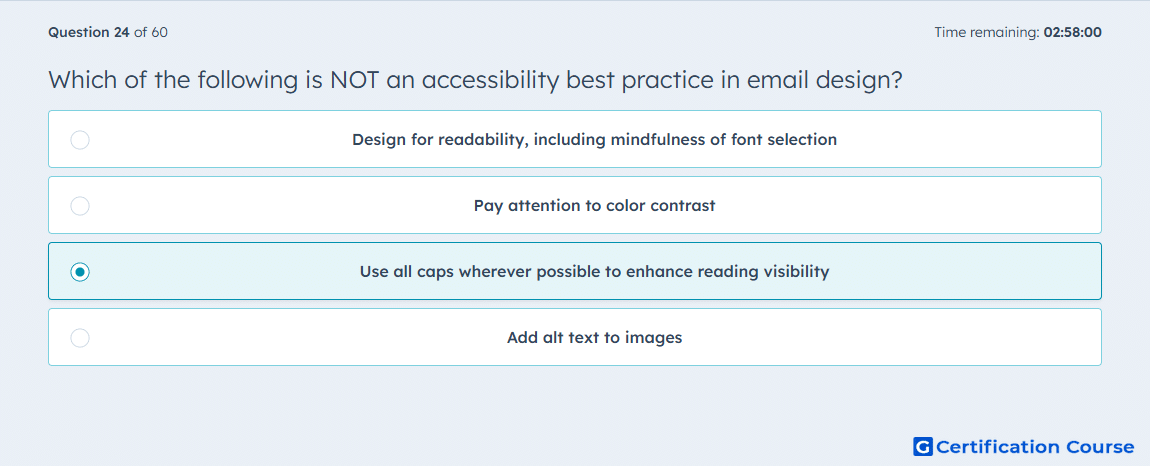Image resolution: width=1150 pixels, height=466 pixels.
Task: Click empty area inside the highlighted answer box
Action: tap(968, 272)
